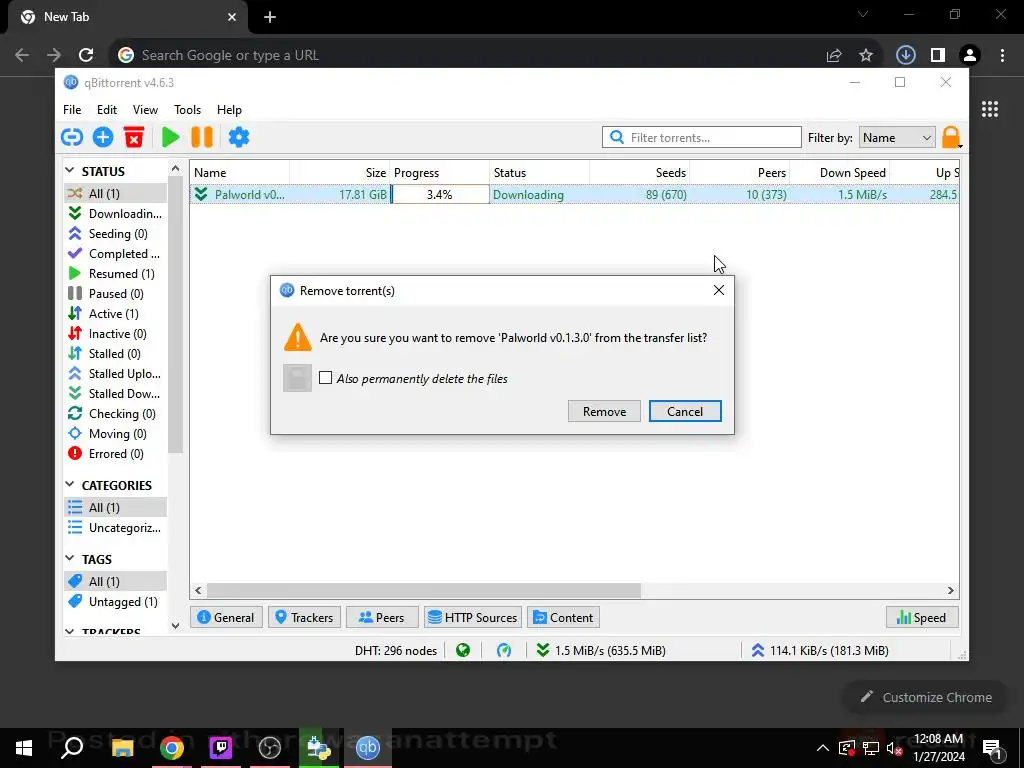Image resolution: width=1024 pixels, height=768 pixels.
Task: Open the Help menu
Action: [x=229, y=110]
